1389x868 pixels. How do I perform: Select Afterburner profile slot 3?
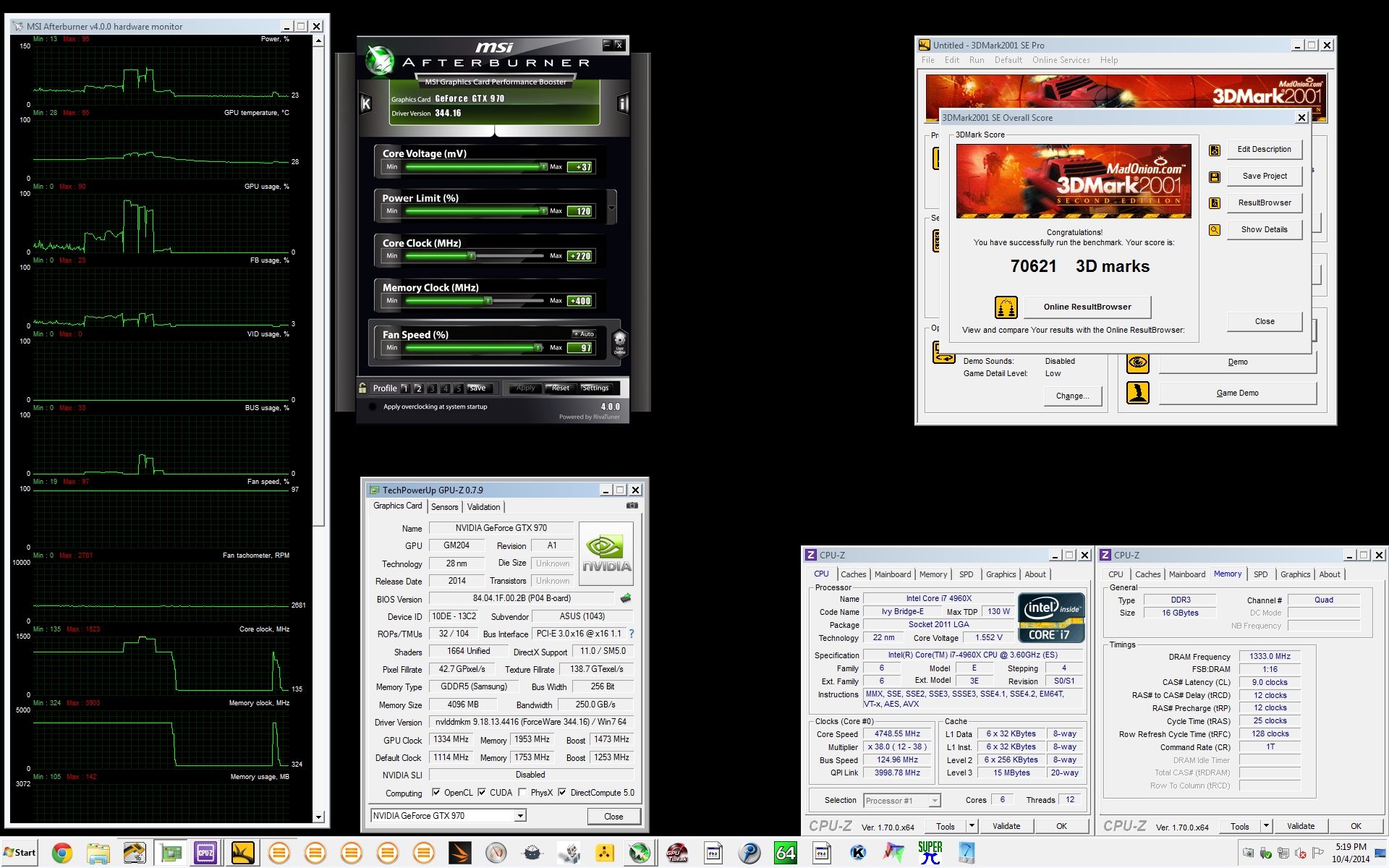tap(433, 388)
